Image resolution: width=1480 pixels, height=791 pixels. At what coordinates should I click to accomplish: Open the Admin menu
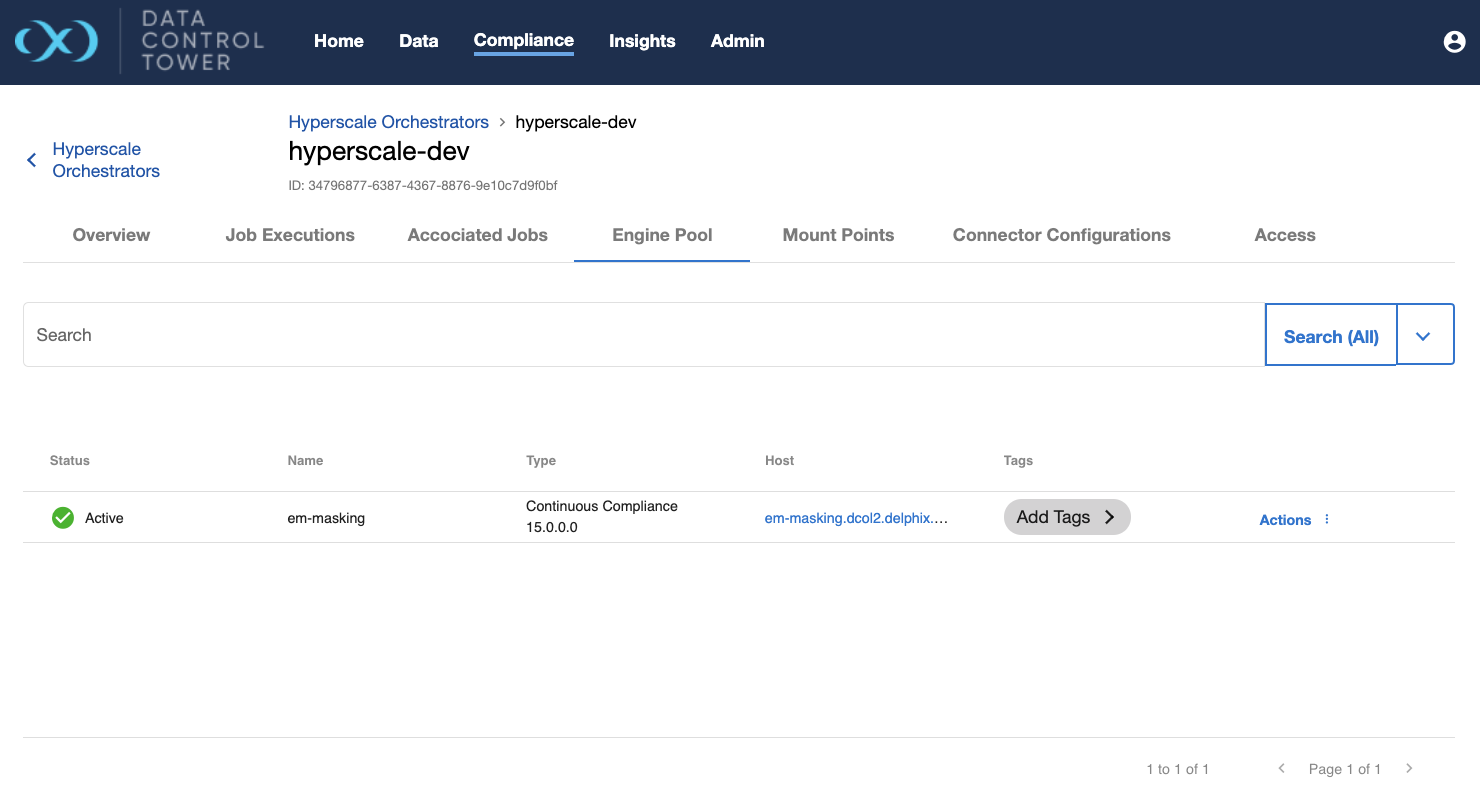[737, 41]
